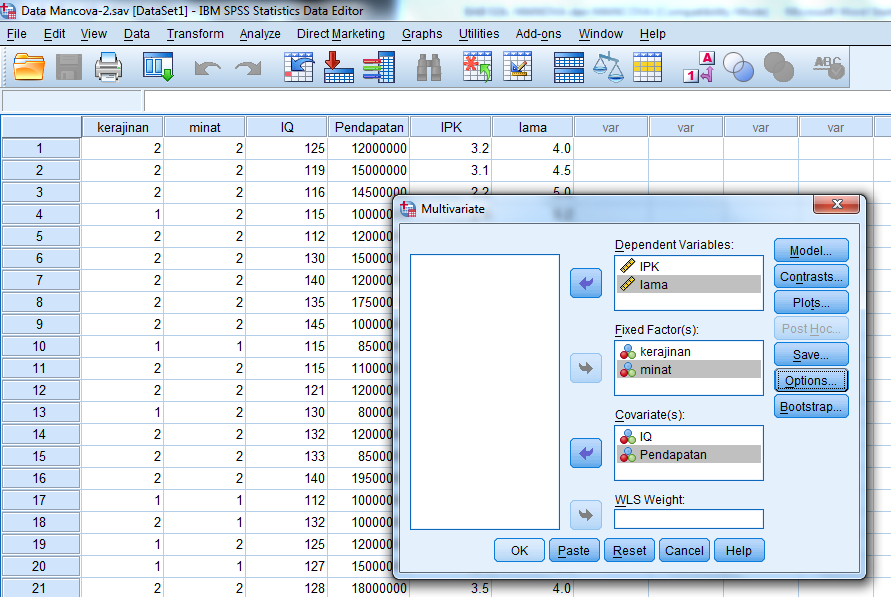Click the Print icon in toolbar
891x597 pixels.
(x=108, y=68)
